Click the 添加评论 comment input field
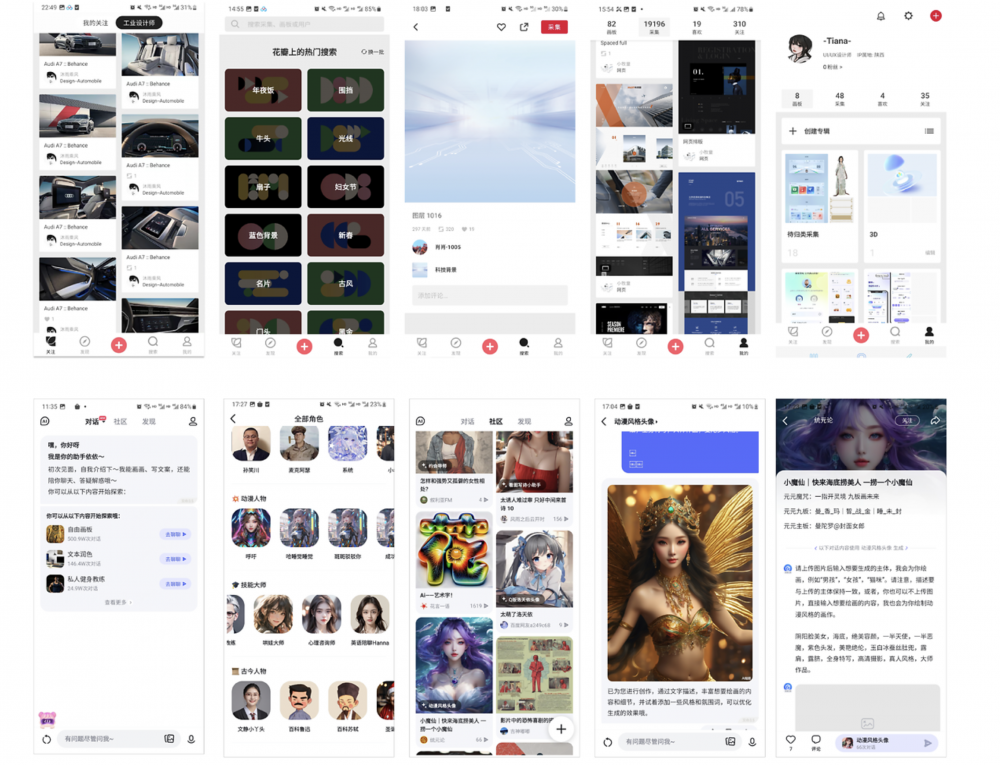Image resolution: width=1000 pixels, height=765 pixels. pyautogui.click(x=489, y=295)
